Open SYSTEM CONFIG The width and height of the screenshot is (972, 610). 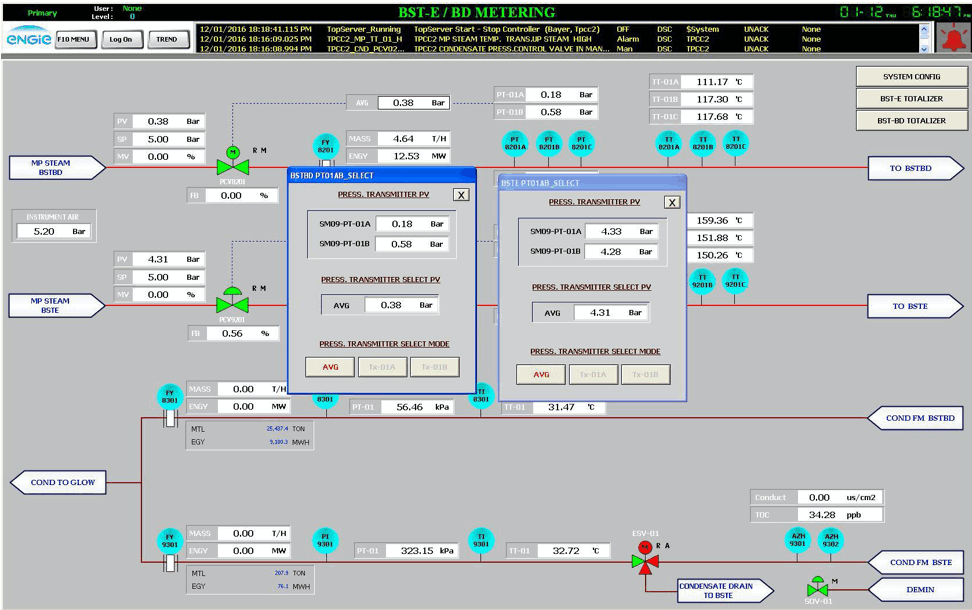[911, 77]
